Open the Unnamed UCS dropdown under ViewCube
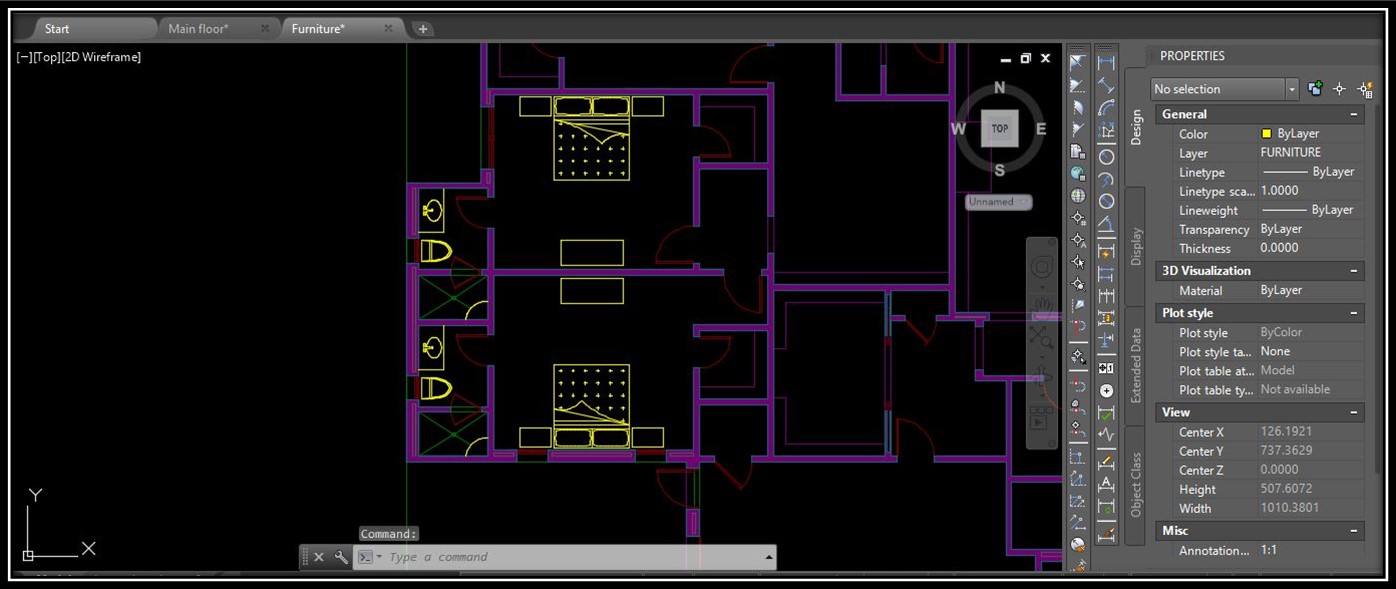Screen dimensions: 1396x589 pyautogui.click(x=998, y=202)
